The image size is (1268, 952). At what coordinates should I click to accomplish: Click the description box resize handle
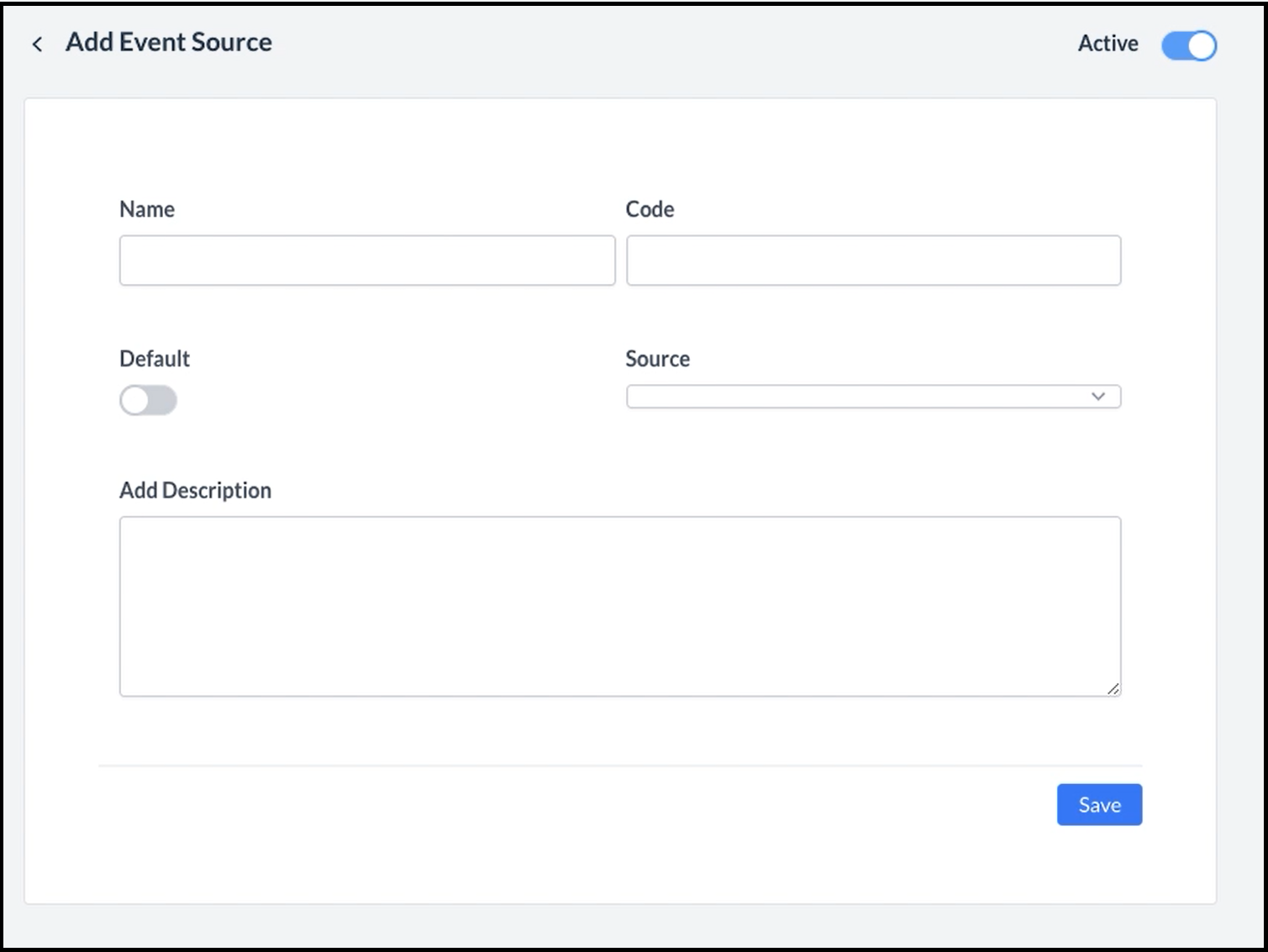(x=1113, y=688)
